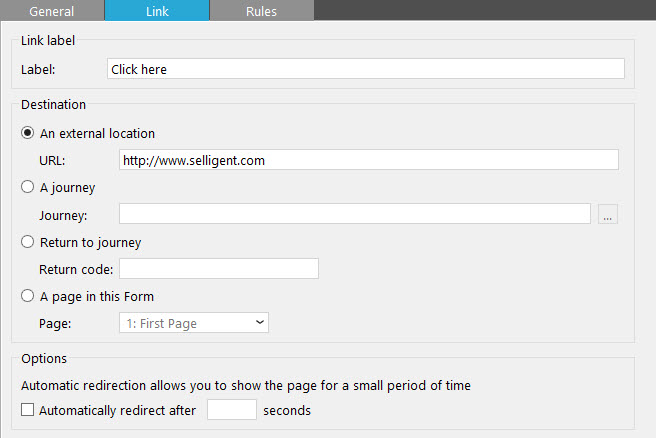The image size is (656, 438).
Task: Click the automatic redirection description text
Action: pos(245,385)
